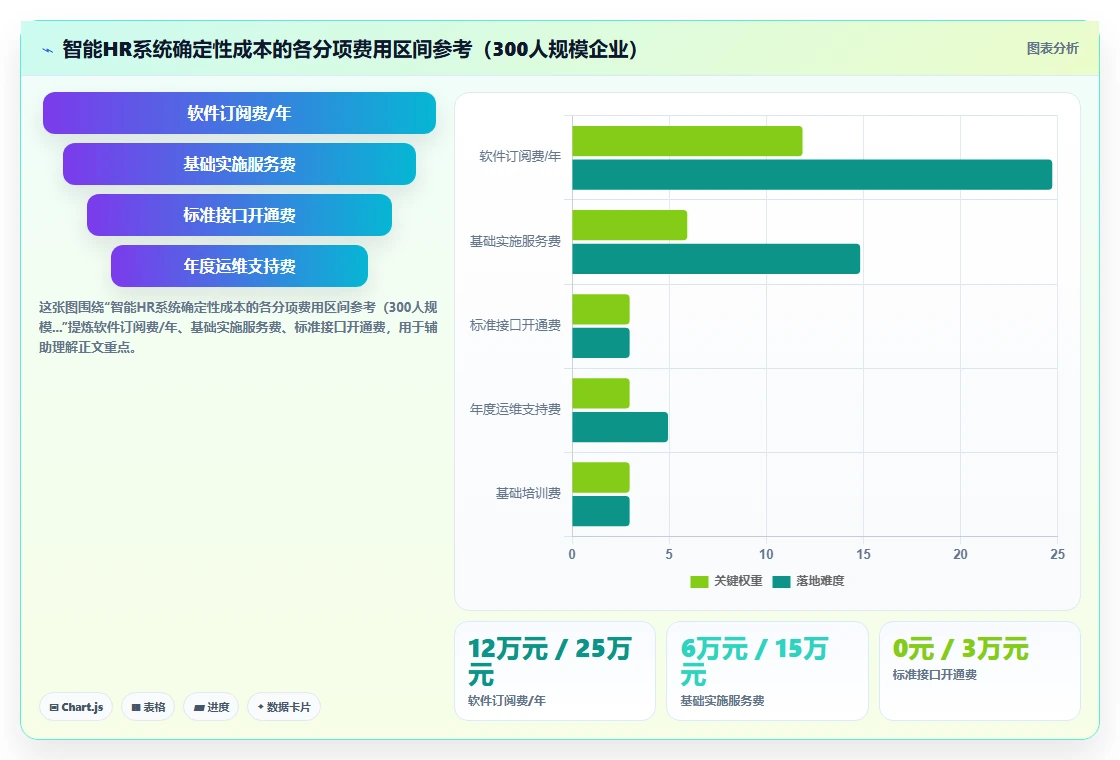Click the green 年度运维支持费 bar
This screenshot has height=760, width=1120.
(x=601, y=393)
